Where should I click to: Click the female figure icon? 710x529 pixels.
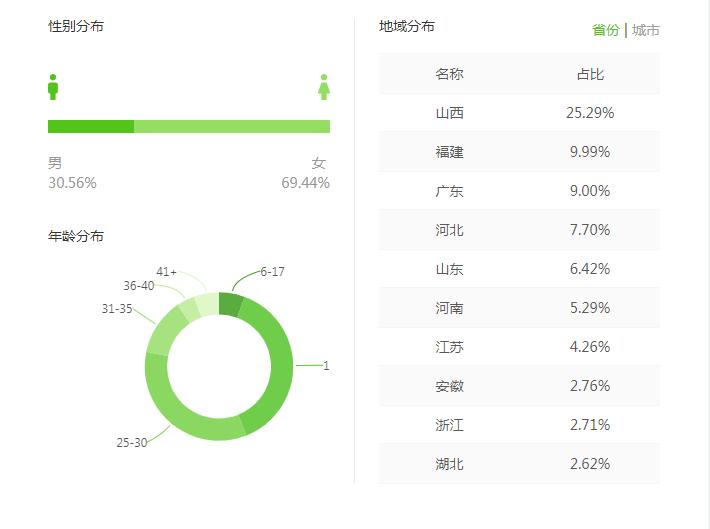click(x=324, y=87)
